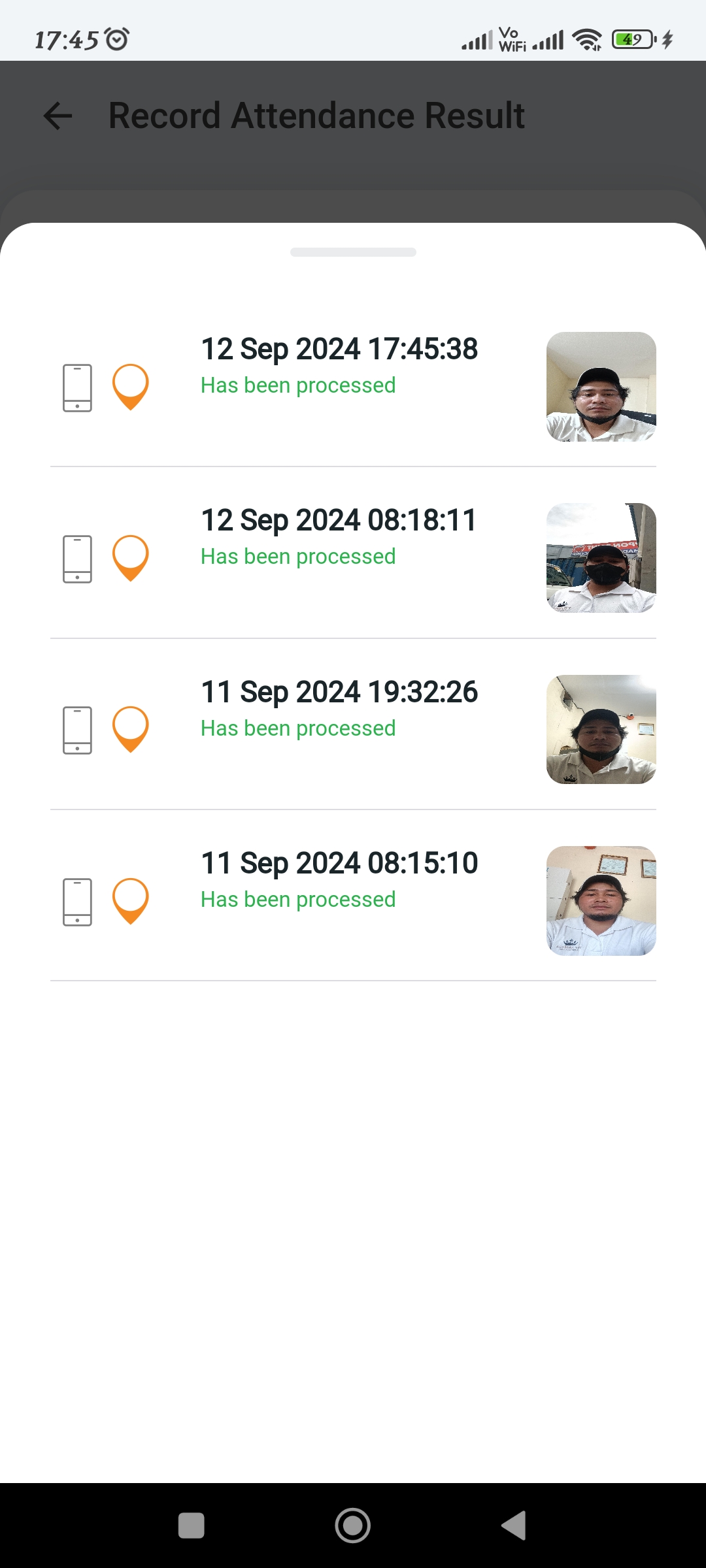The image size is (706, 1568).
Task: Tap phone device icon for 08:18:11 record
Action: coord(77,559)
